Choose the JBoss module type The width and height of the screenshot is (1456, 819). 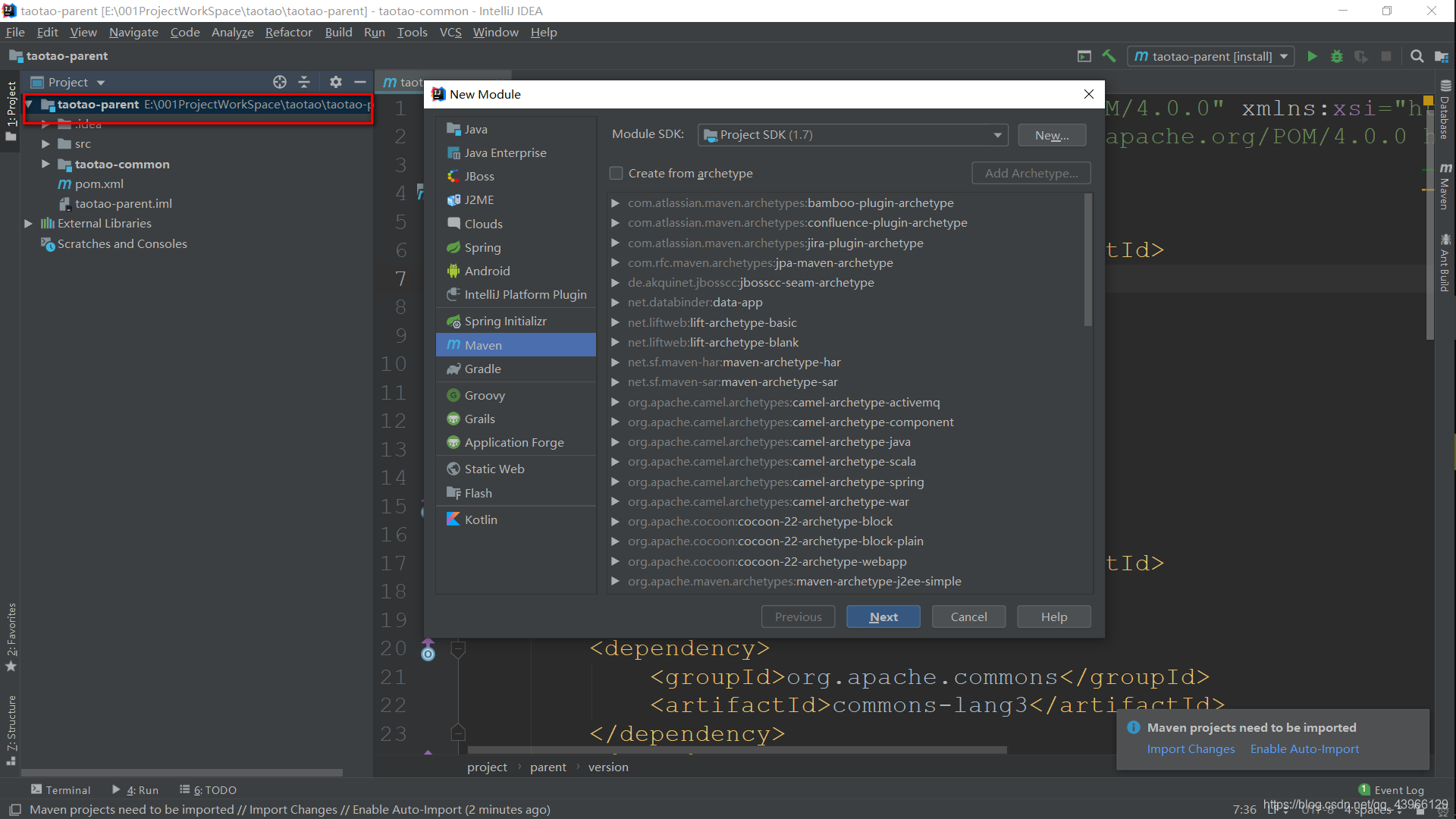[x=516, y=177]
